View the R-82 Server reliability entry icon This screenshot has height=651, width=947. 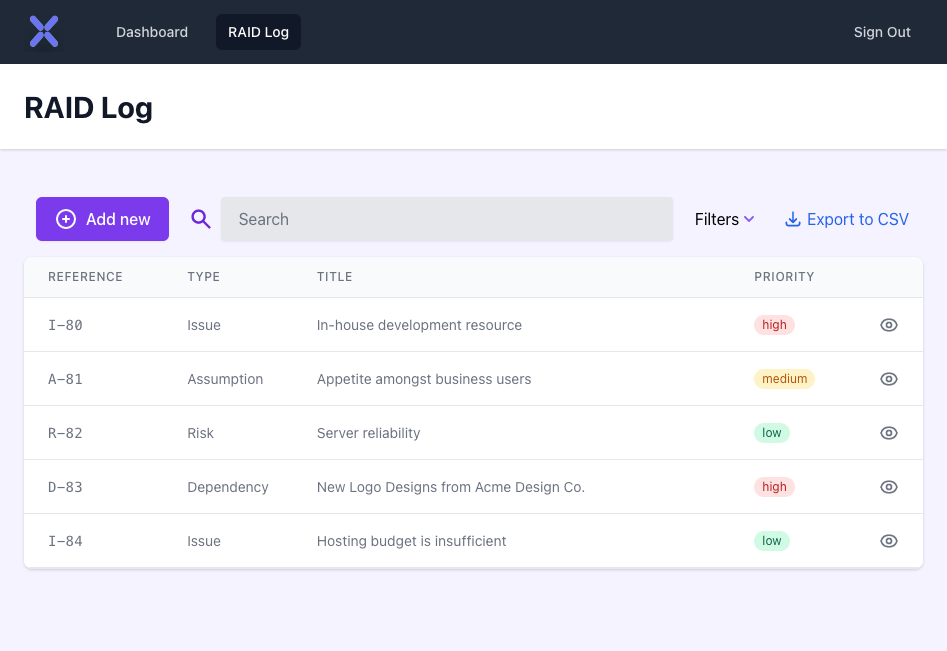888,433
